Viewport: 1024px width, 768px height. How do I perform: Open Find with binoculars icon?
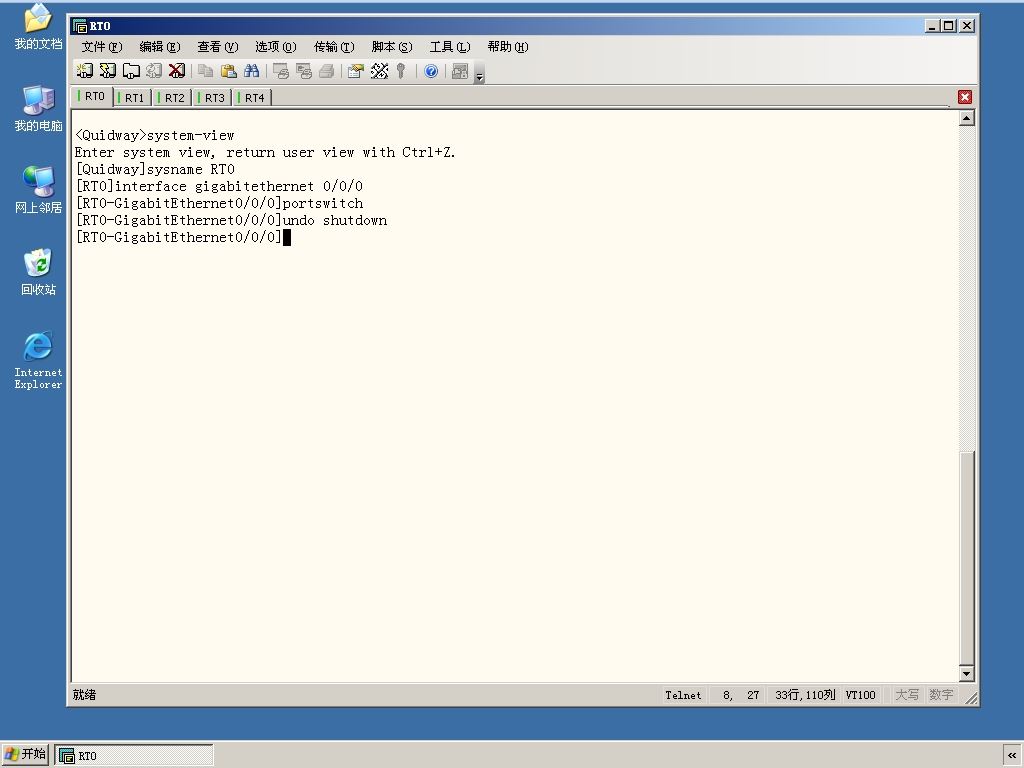coord(251,71)
